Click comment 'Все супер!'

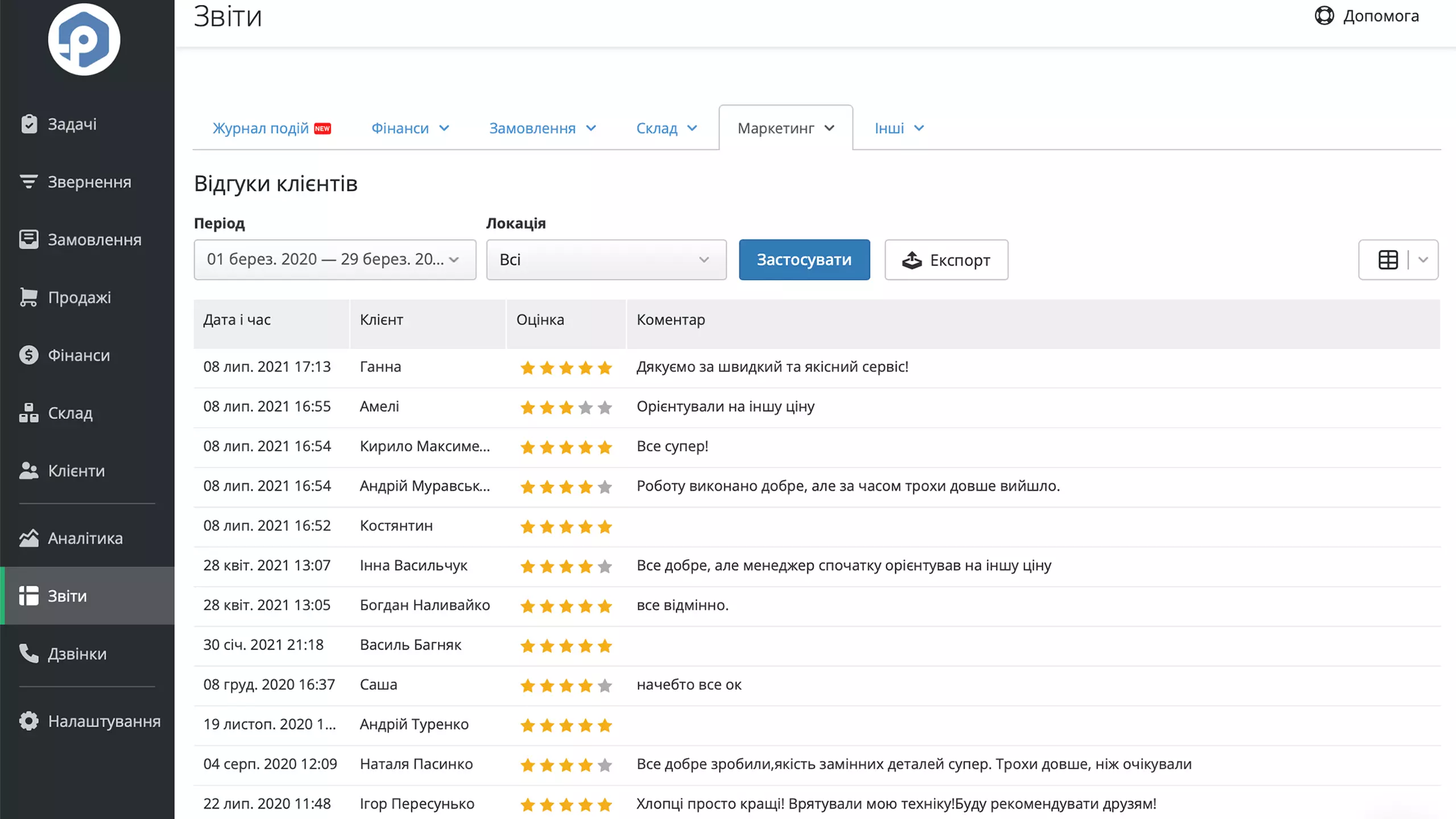click(672, 446)
